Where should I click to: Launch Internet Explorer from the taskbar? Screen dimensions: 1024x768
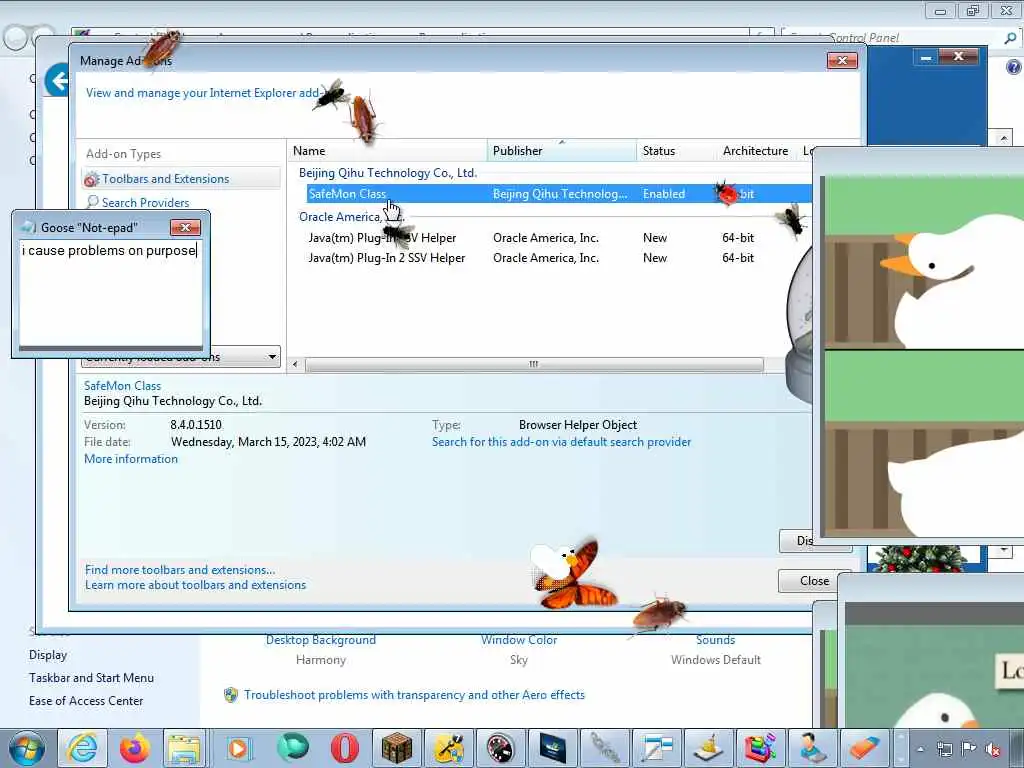pyautogui.click(x=82, y=748)
